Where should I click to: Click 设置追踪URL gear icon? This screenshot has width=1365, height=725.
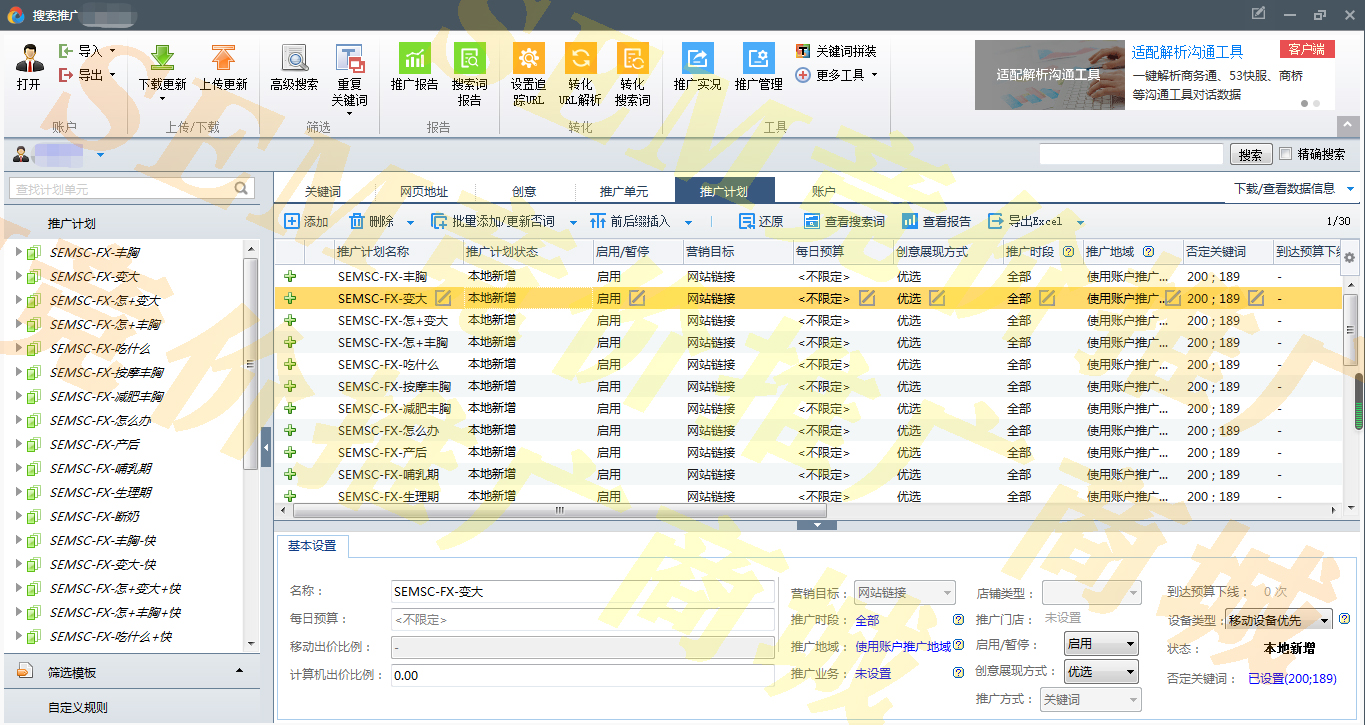(528, 58)
